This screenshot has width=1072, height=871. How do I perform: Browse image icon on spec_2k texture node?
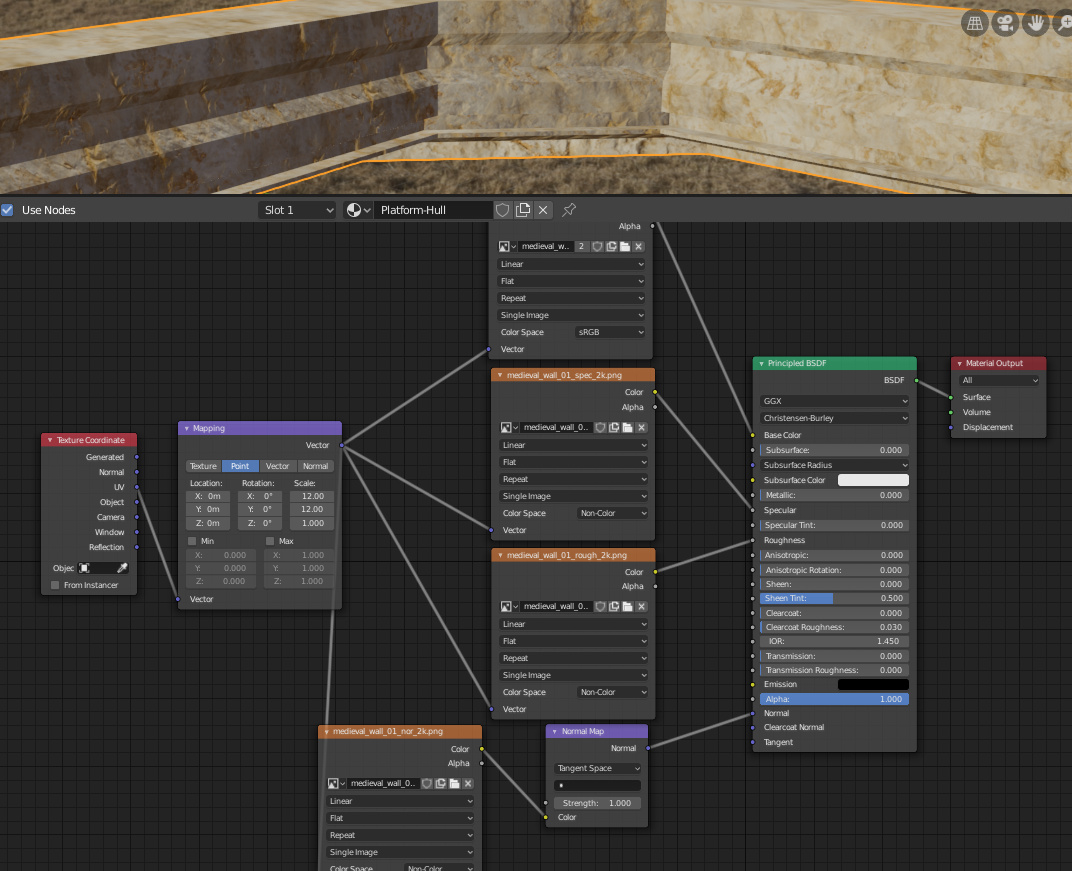(509, 427)
